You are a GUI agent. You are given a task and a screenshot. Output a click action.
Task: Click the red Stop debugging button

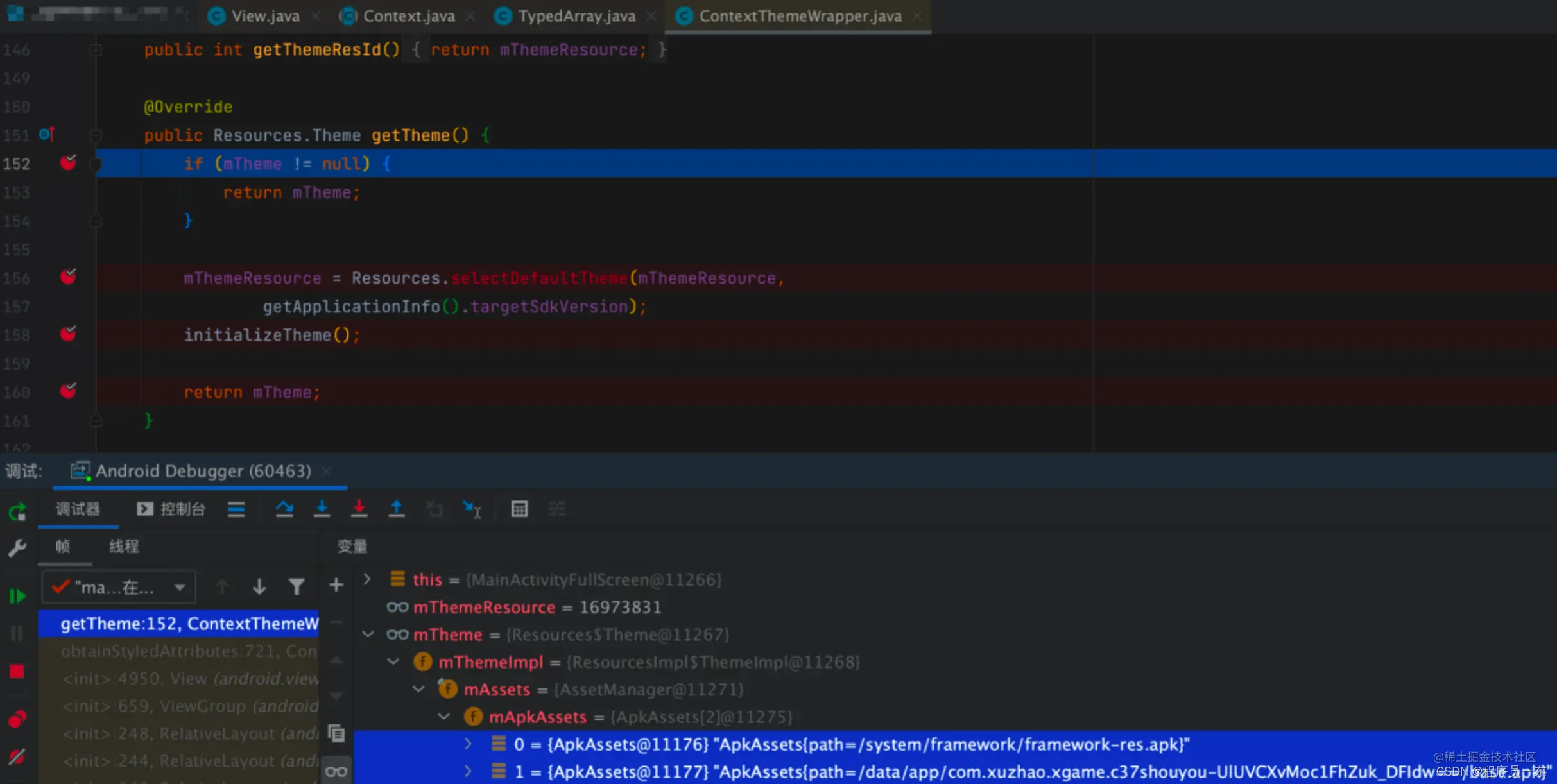pos(17,671)
